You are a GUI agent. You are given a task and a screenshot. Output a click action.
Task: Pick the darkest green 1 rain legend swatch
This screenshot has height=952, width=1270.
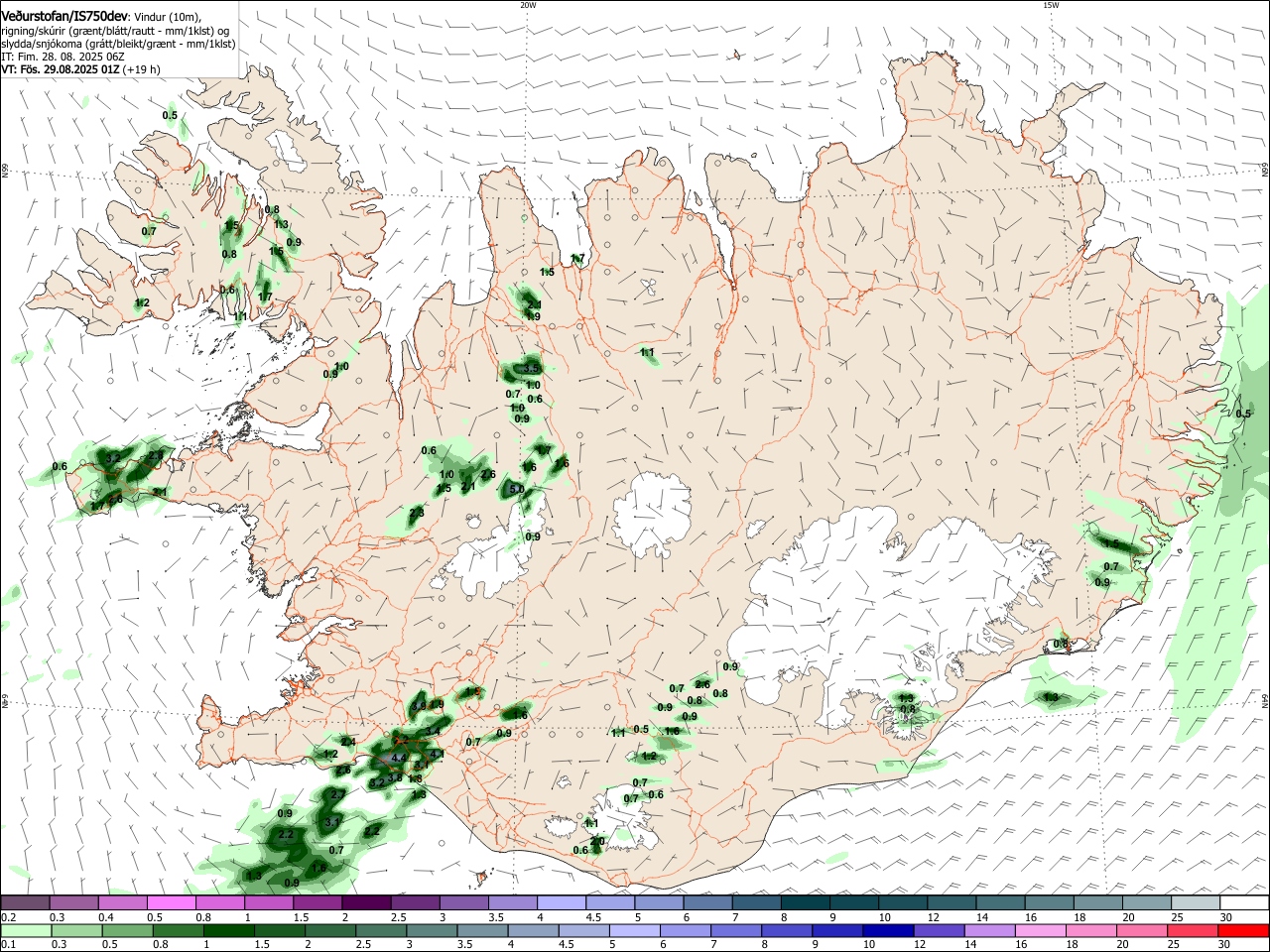(228, 931)
